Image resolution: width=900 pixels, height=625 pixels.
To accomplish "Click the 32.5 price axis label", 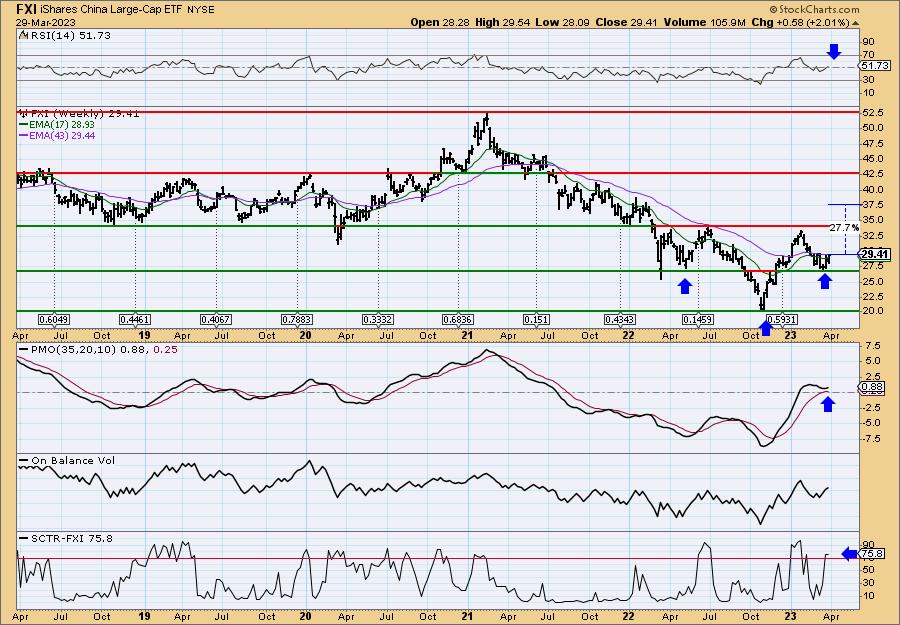I will [x=872, y=235].
